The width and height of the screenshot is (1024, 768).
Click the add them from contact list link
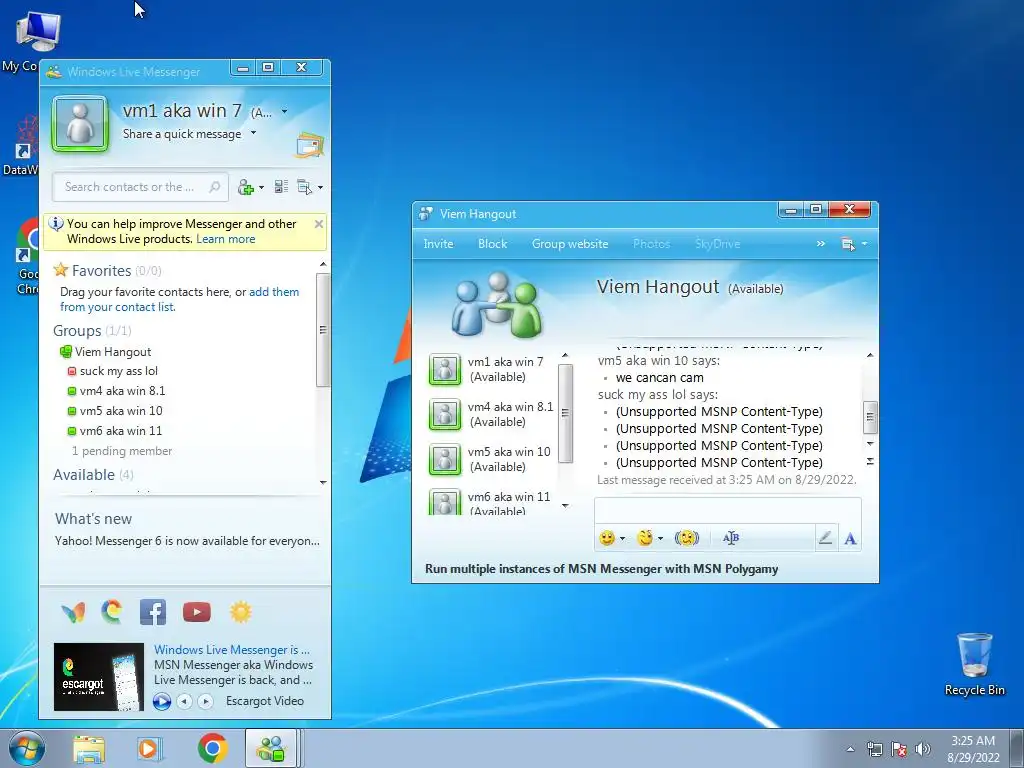[x=180, y=299]
